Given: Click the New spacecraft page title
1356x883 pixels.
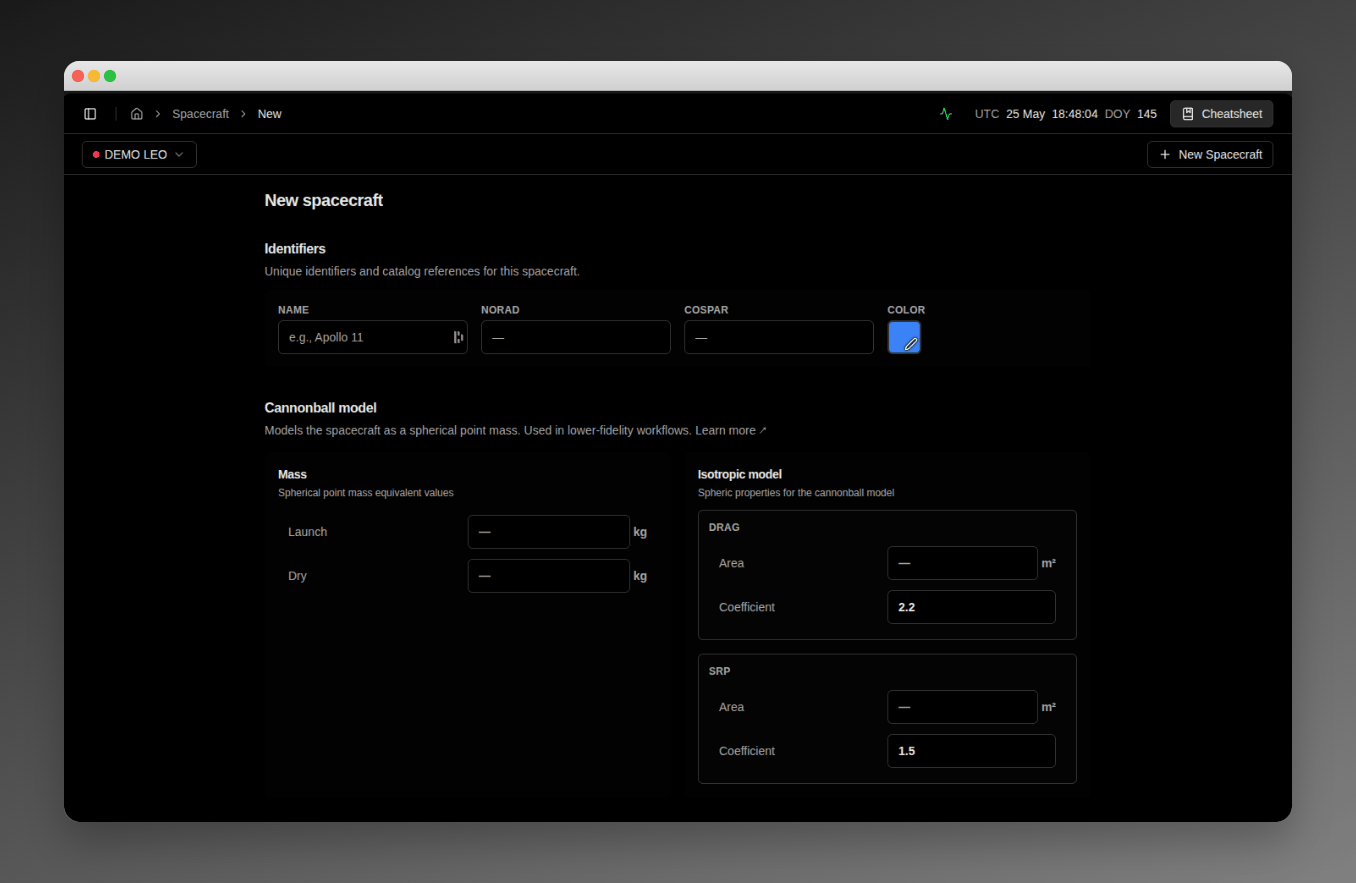Looking at the screenshot, I should 324,200.
